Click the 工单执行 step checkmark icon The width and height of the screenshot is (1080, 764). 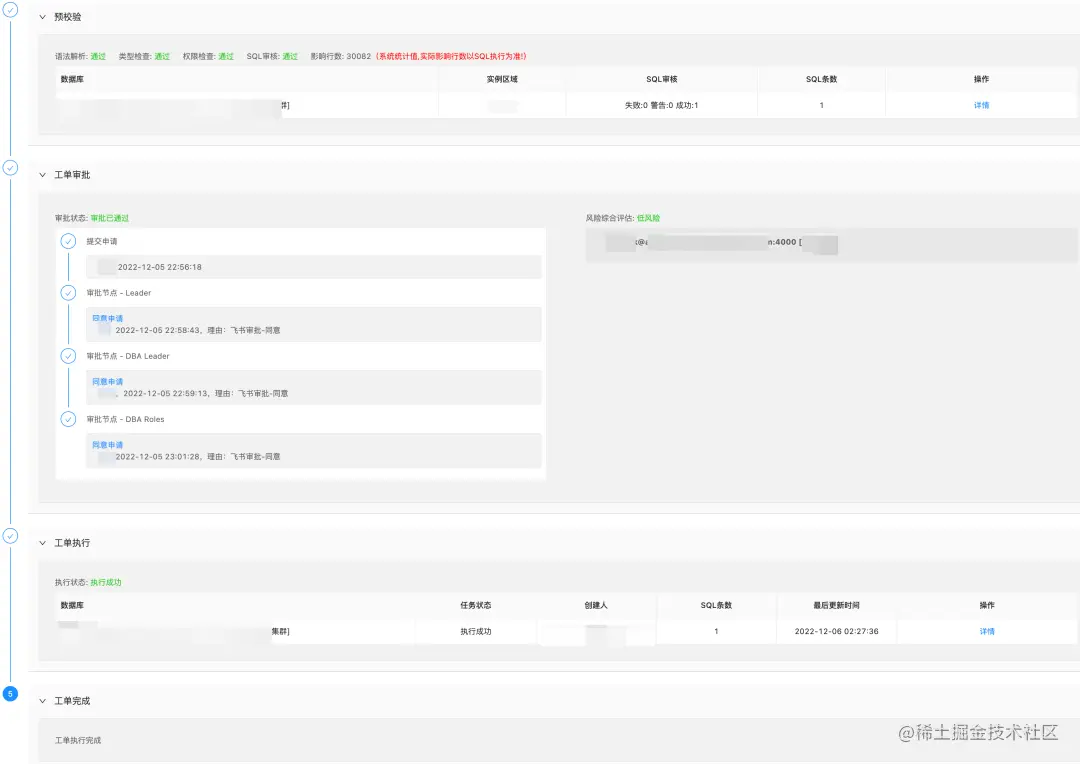point(10,535)
